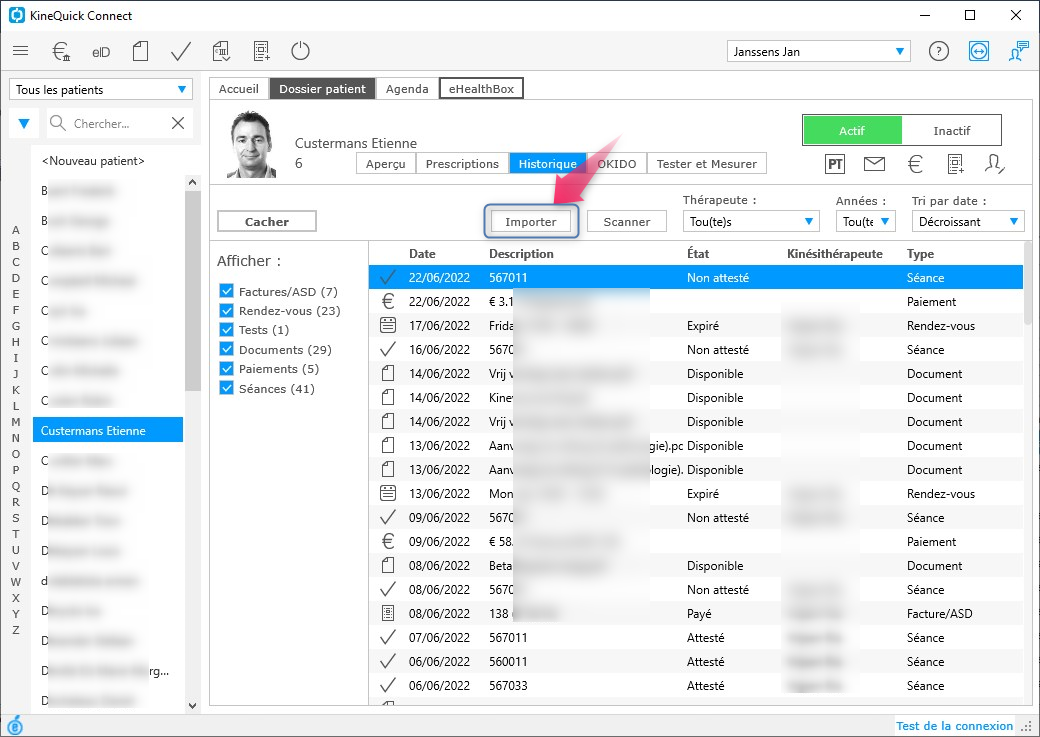Click the add invoice toolbar icon
1040x737 pixels.
(x=261, y=51)
